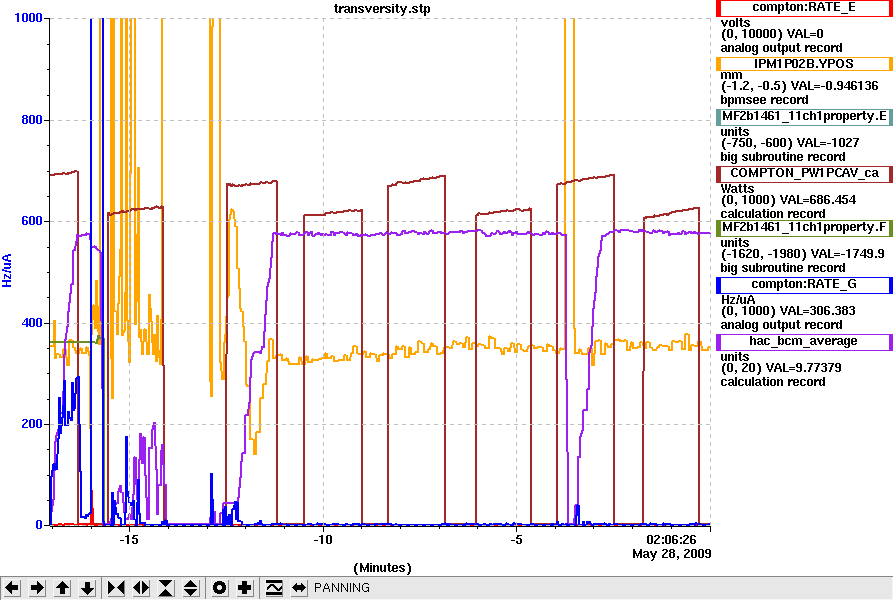The width and height of the screenshot is (893, 600).
Task: Zoom in vertically with the hourglass triangles icon
Action: click(x=166, y=587)
